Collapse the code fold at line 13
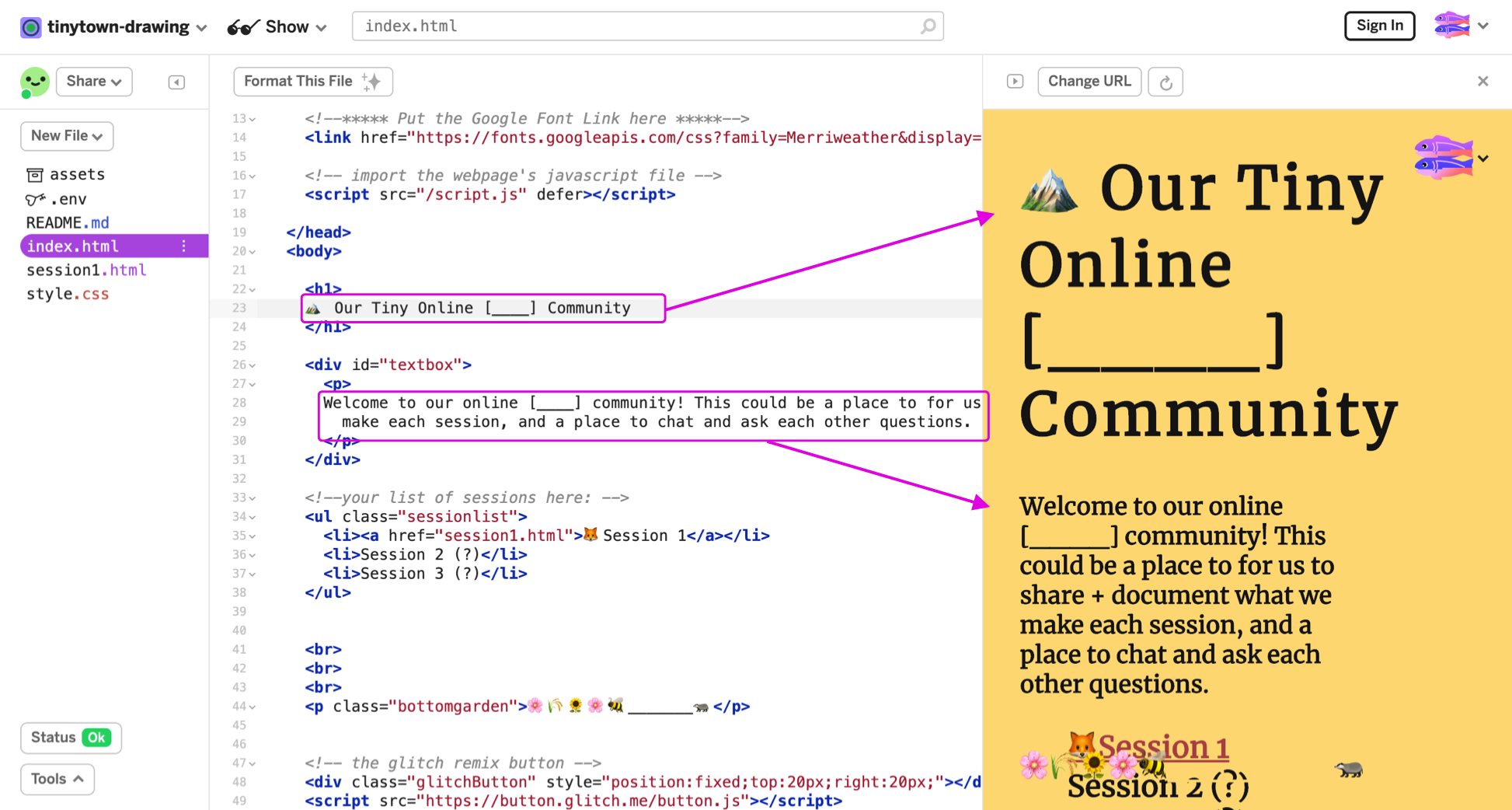 click(253, 120)
